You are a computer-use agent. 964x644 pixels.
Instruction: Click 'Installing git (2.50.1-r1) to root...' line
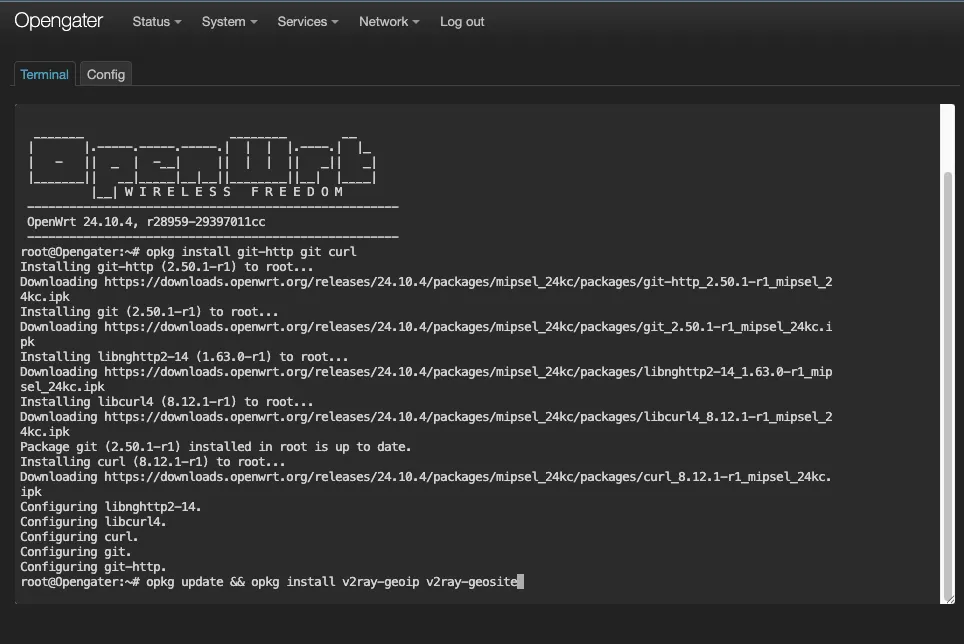click(x=149, y=312)
